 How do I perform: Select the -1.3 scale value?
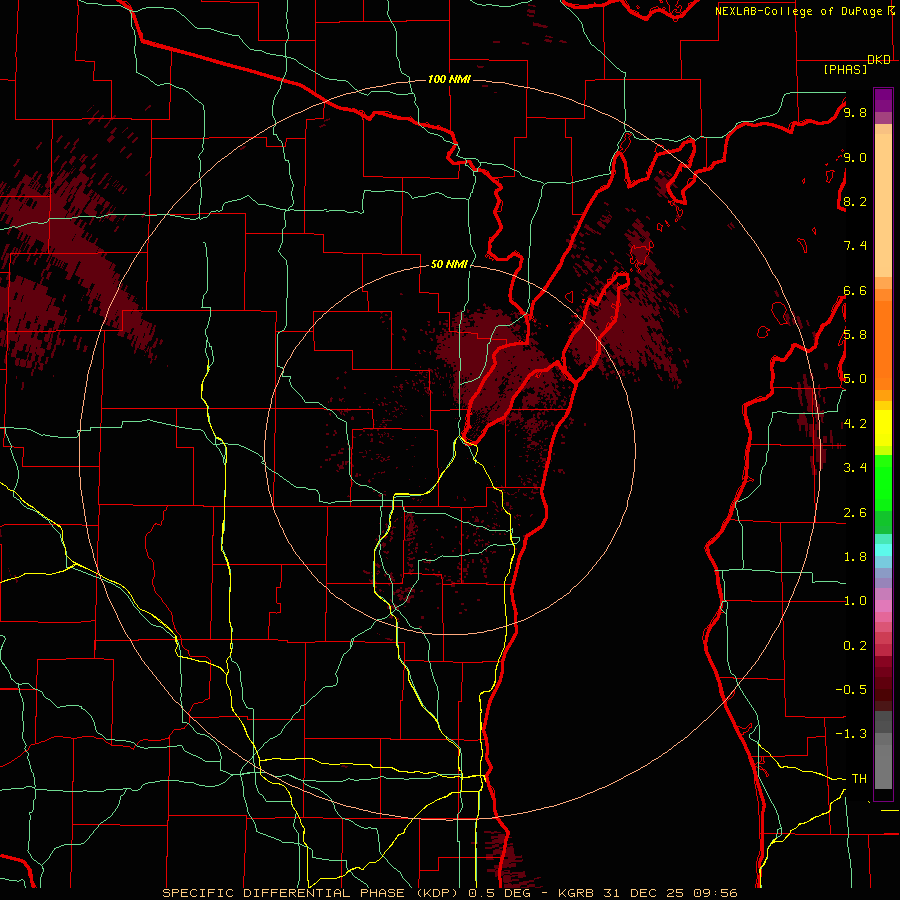pos(851,734)
